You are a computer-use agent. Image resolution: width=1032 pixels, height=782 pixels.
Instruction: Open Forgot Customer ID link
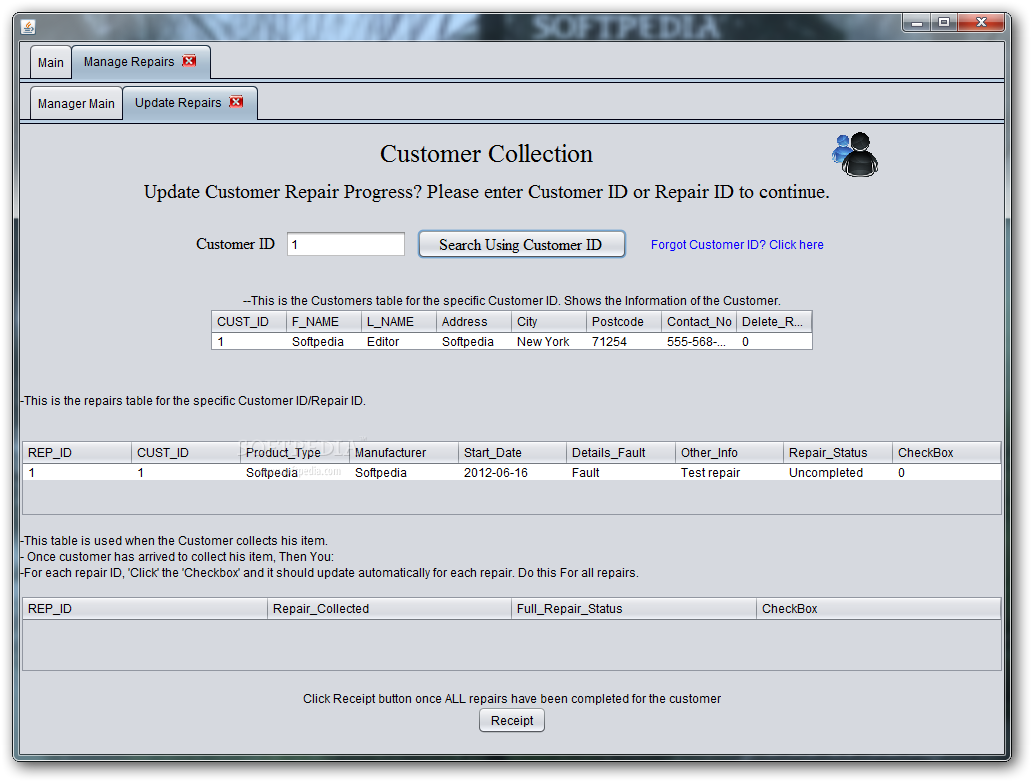[737, 244]
